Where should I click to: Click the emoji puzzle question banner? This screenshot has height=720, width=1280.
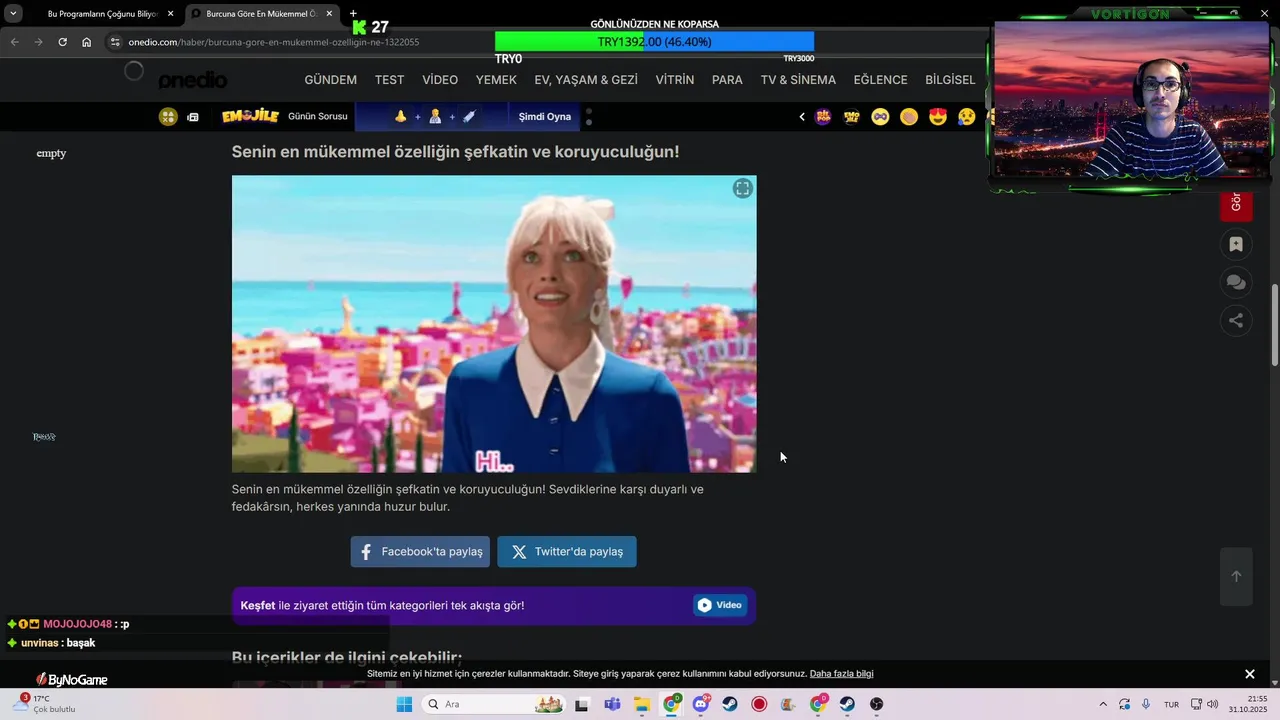[x=432, y=117]
